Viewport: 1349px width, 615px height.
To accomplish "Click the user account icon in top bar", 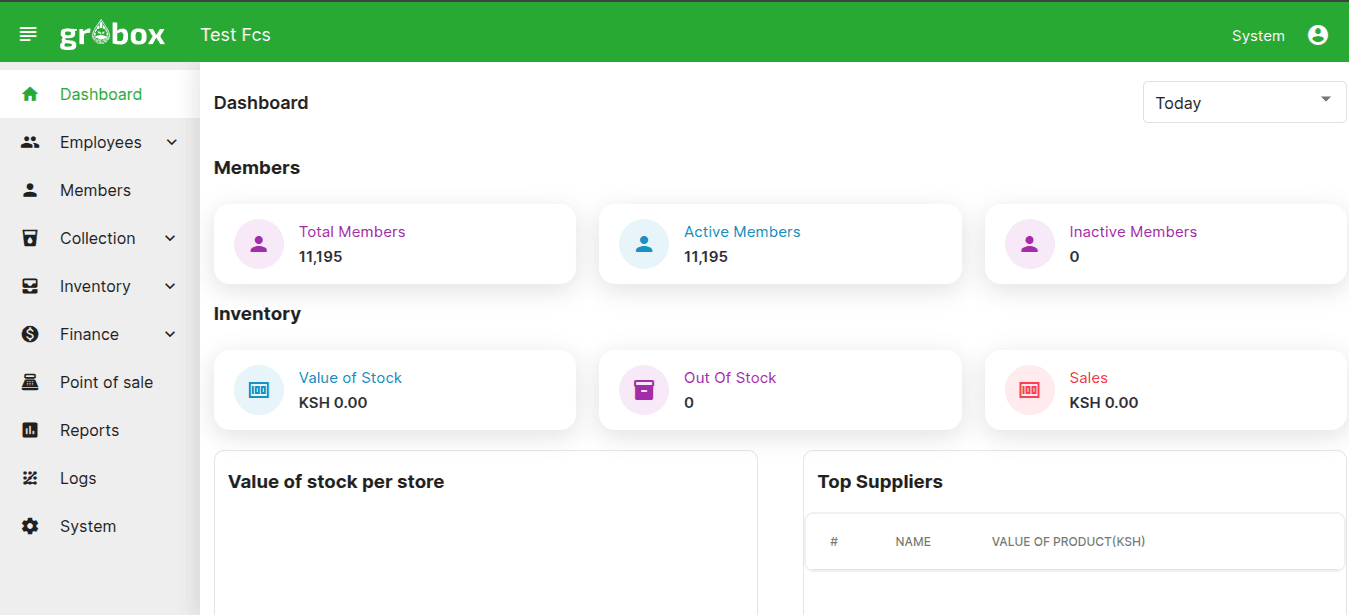I will pyautogui.click(x=1317, y=33).
